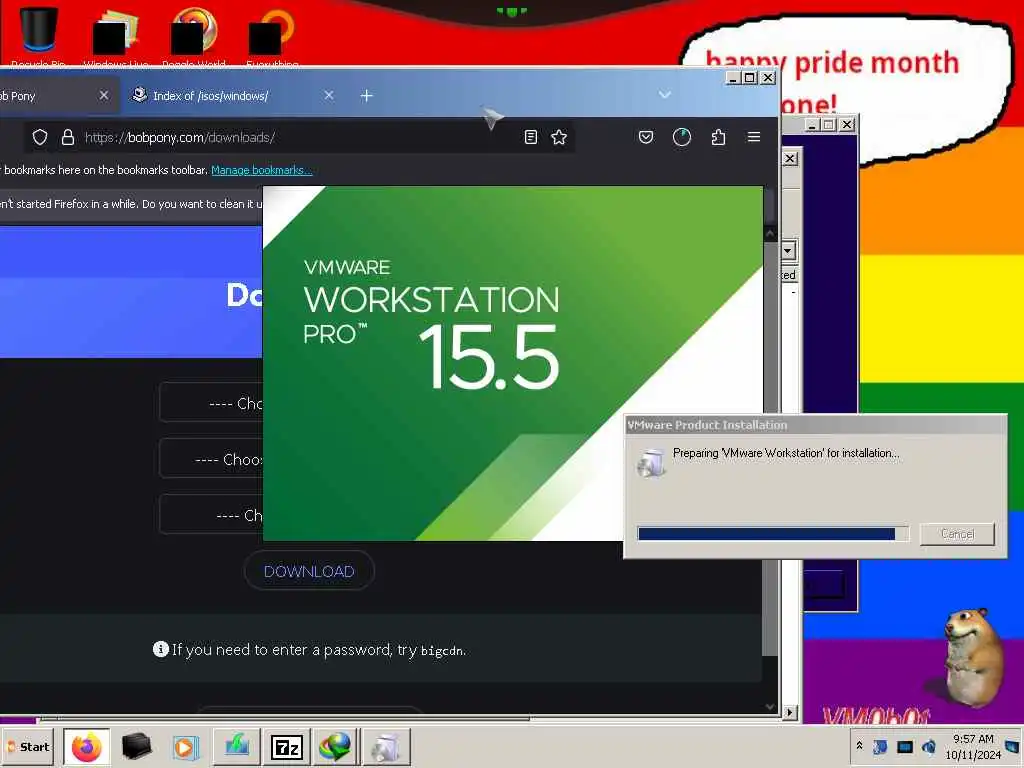This screenshot has height=768, width=1024.
Task: Open the third Choose dropdown on page
Action: coord(211,515)
